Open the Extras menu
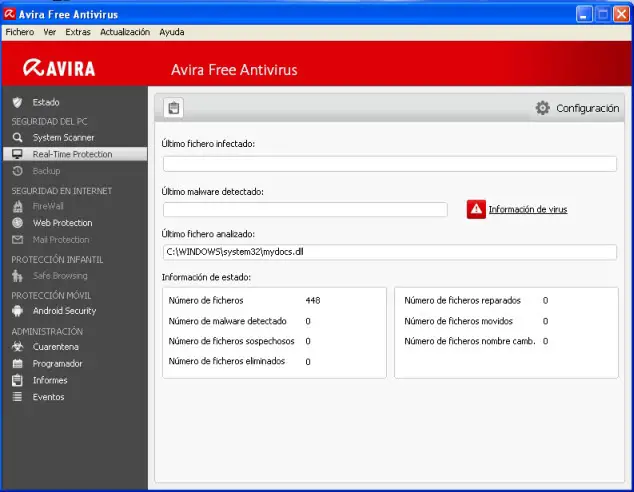634x492 pixels. (x=78, y=32)
